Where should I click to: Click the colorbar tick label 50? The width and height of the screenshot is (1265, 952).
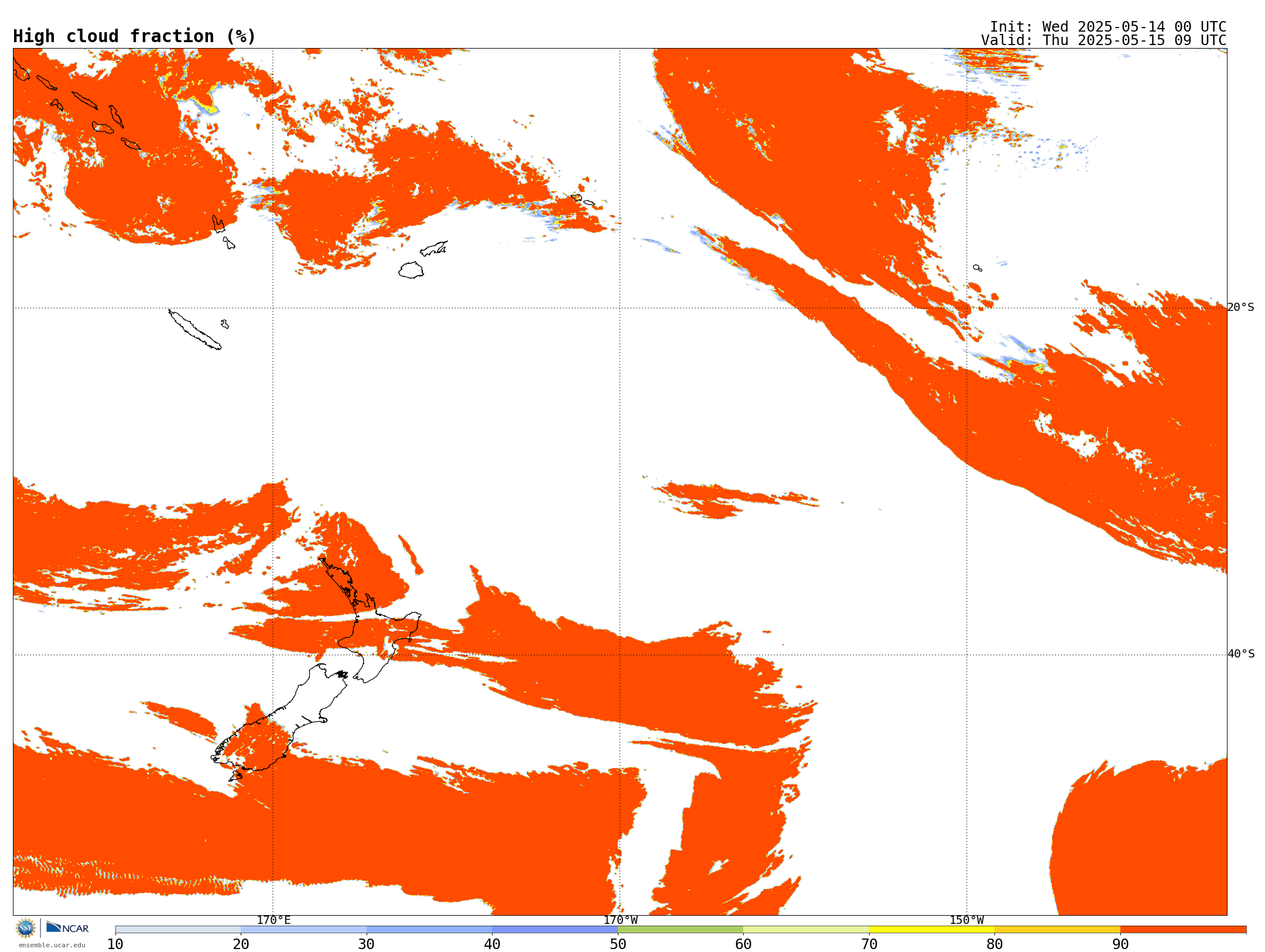[x=618, y=944]
